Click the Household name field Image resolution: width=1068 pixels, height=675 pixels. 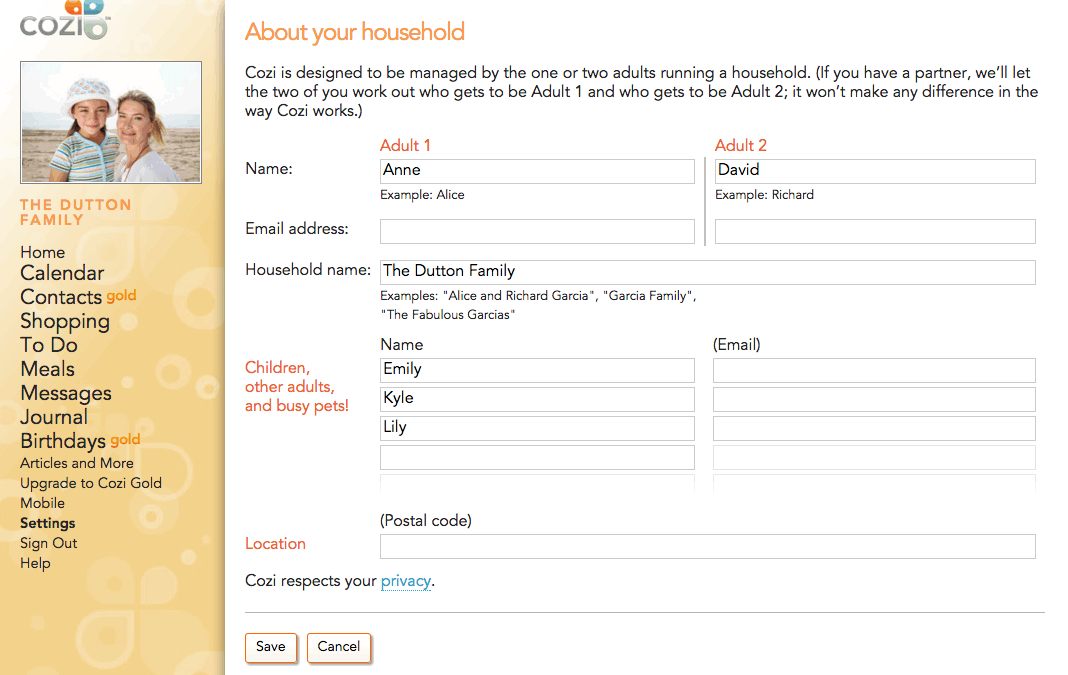pyautogui.click(x=708, y=272)
